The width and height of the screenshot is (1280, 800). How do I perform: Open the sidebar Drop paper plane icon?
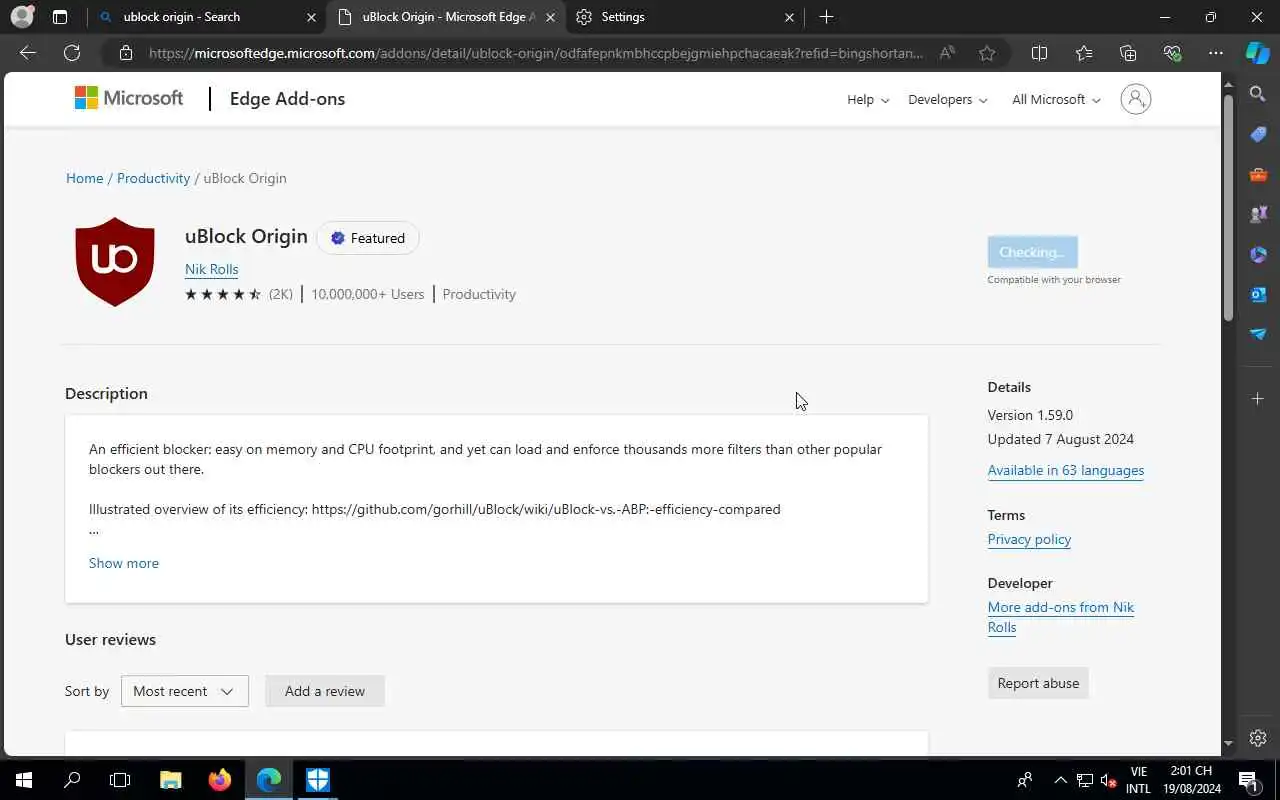[1258, 334]
